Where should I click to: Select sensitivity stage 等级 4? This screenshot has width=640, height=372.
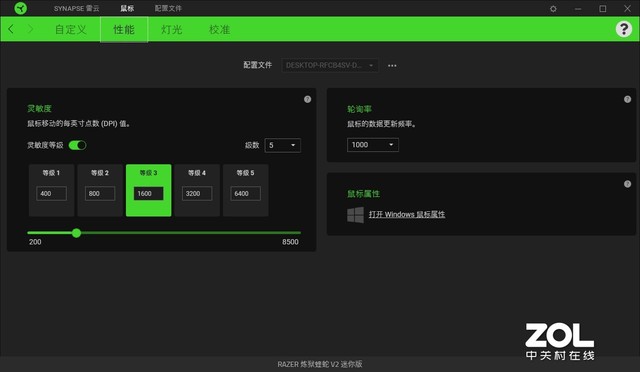pyautogui.click(x=197, y=190)
